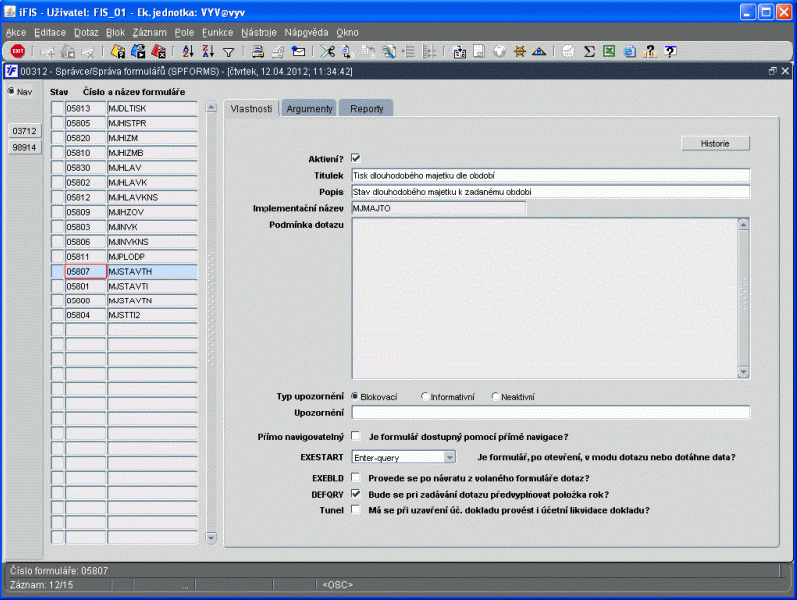Select form name MJPLODP
The height and width of the screenshot is (600, 797).
(152, 256)
